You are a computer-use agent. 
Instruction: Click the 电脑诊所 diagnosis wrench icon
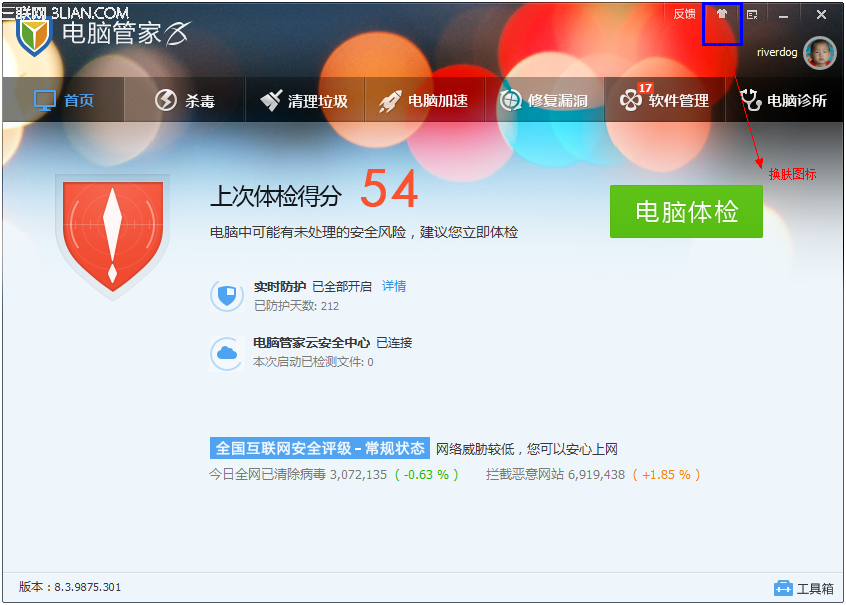coord(748,99)
